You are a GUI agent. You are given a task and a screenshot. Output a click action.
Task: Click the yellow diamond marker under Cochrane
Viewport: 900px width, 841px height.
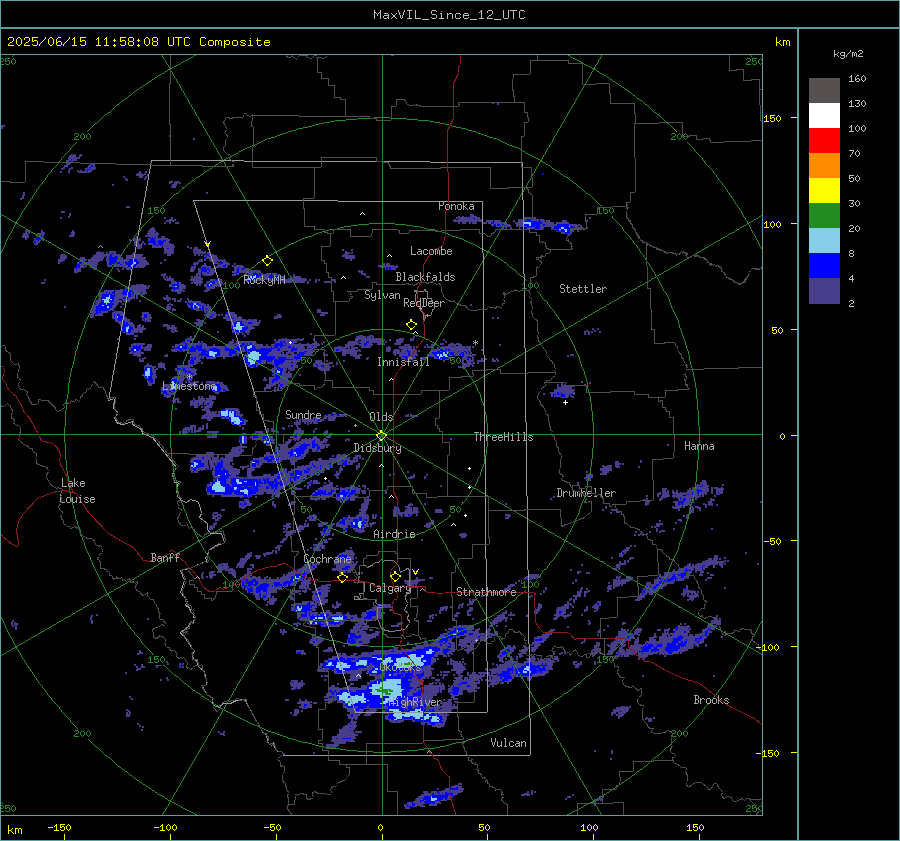pos(343,577)
